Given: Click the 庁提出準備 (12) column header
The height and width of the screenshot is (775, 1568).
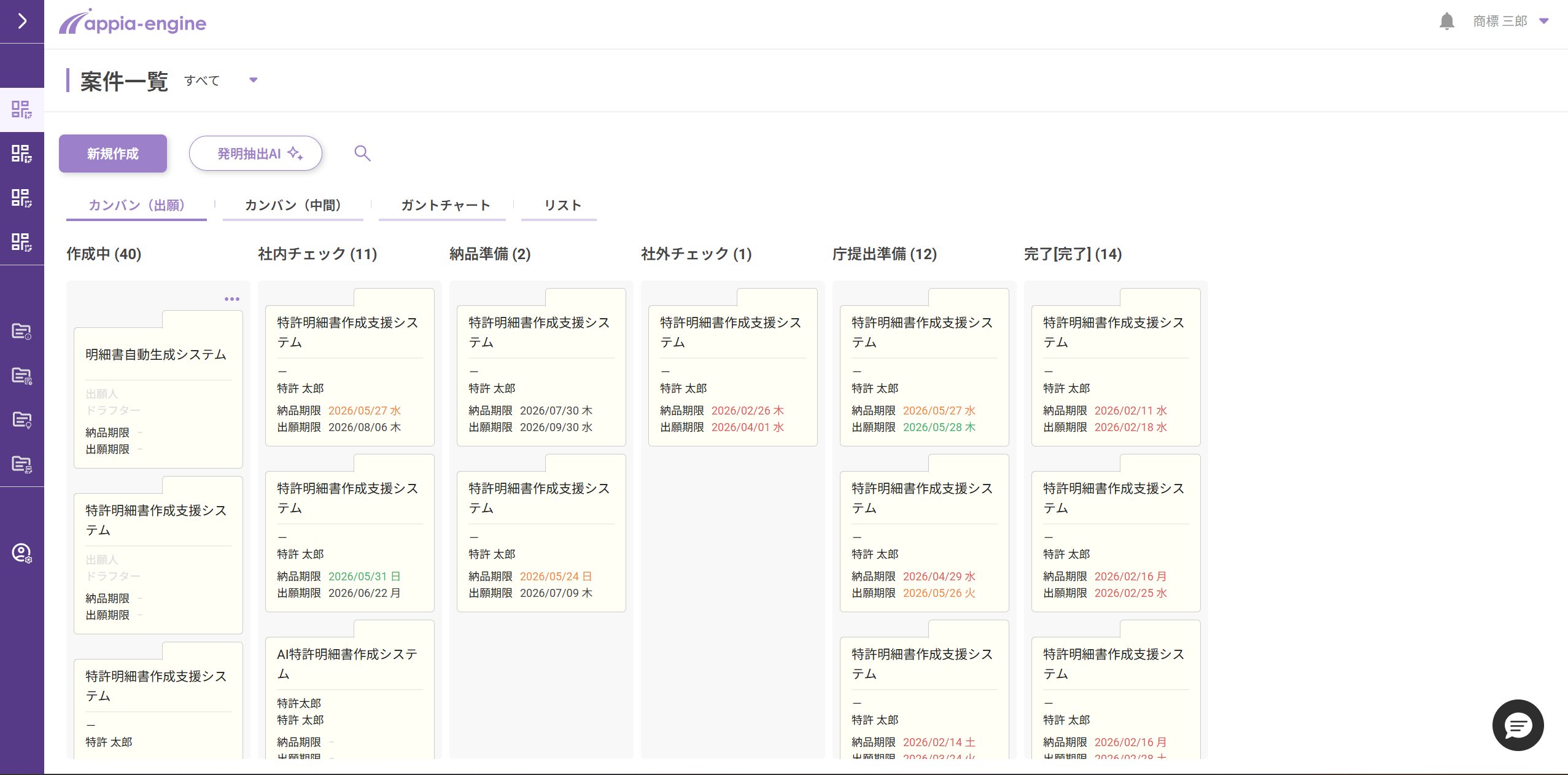Looking at the screenshot, I should [x=885, y=254].
